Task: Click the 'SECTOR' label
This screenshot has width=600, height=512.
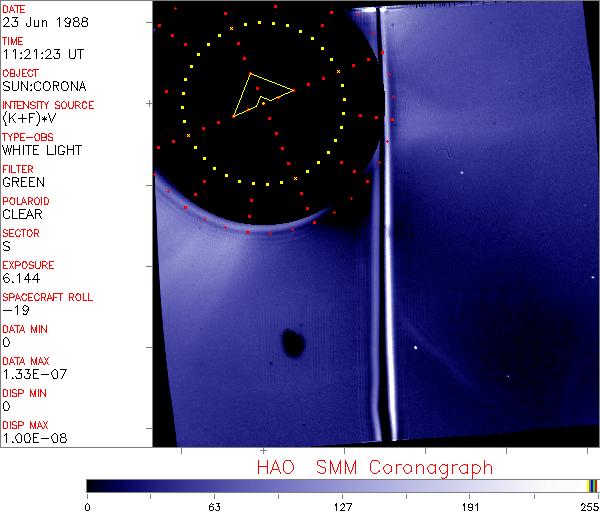Action: point(20,233)
